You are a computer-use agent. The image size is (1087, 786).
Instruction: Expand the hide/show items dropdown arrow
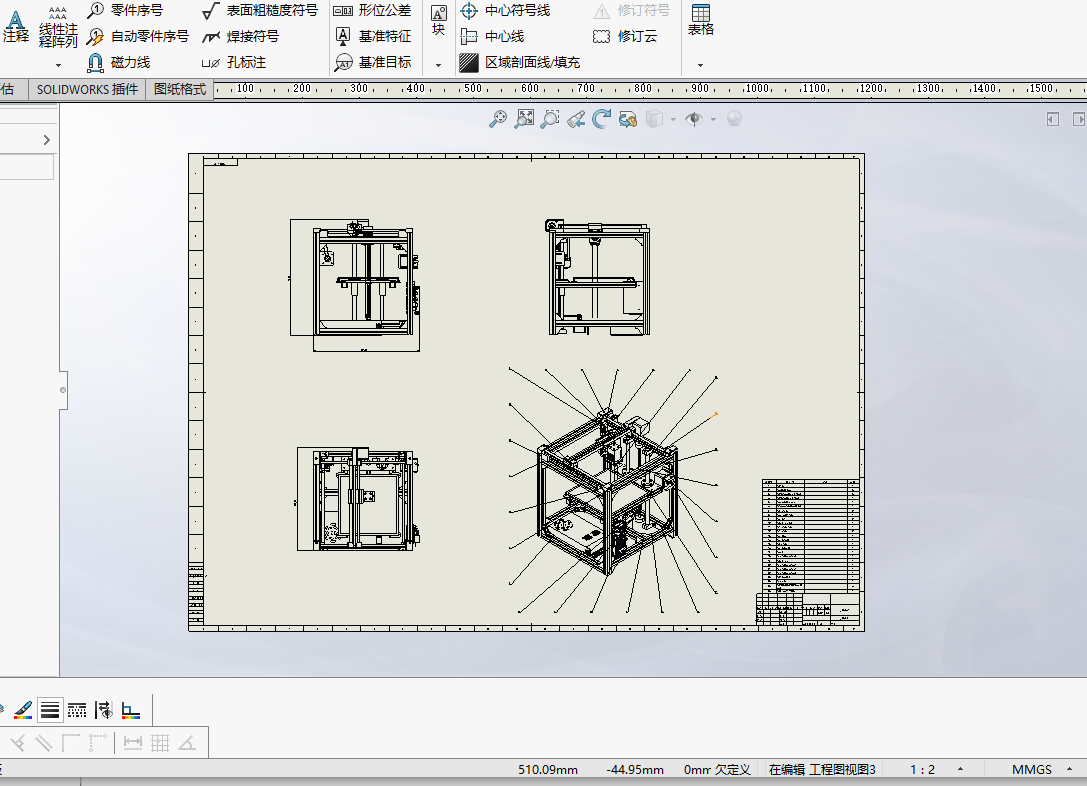[713, 120]
